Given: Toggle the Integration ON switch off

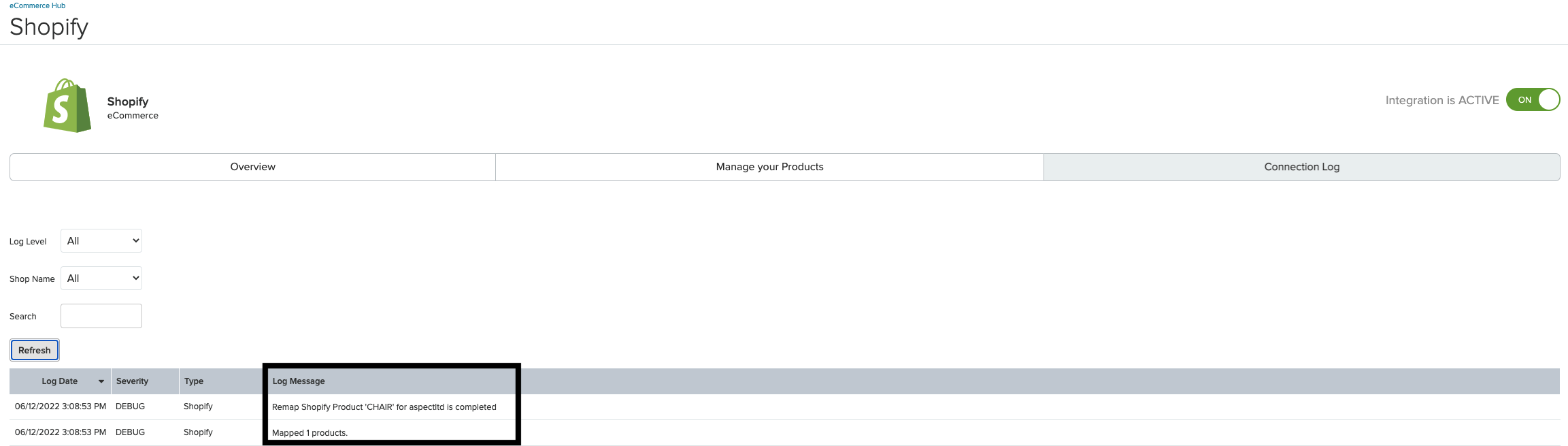Looking at the screenshot, I should point(1533,100).
